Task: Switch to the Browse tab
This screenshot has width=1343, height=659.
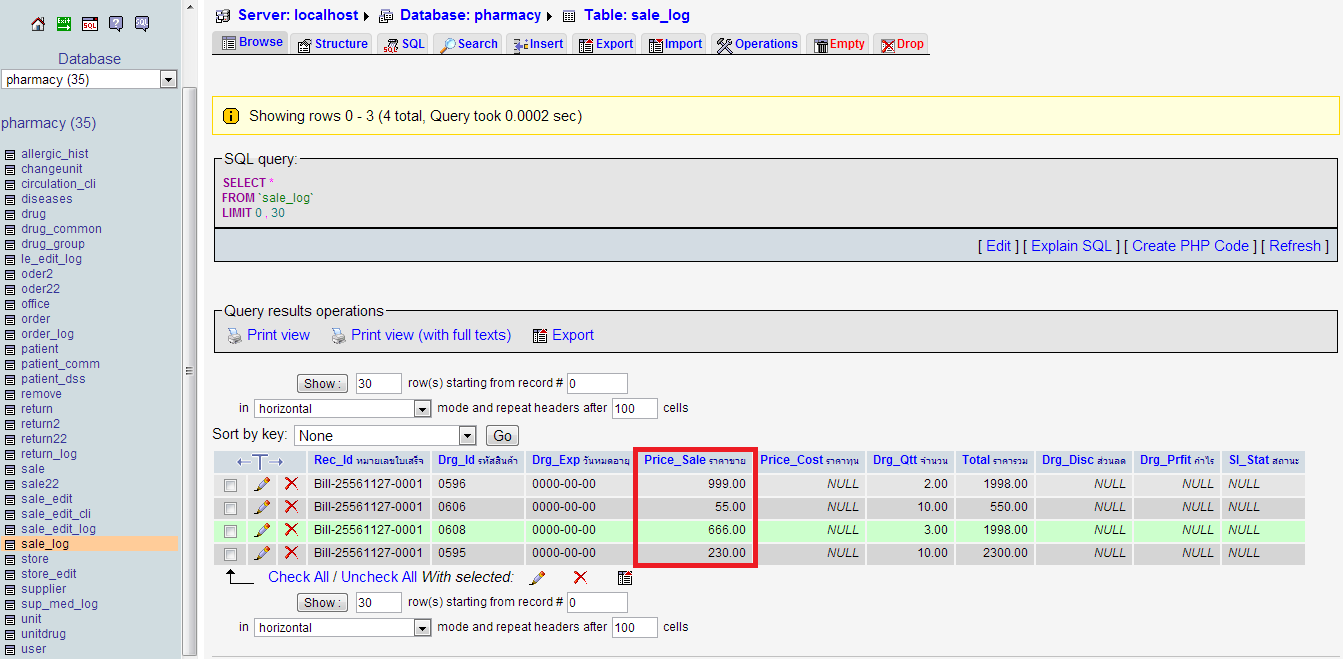Action: [x=251, y=43]
